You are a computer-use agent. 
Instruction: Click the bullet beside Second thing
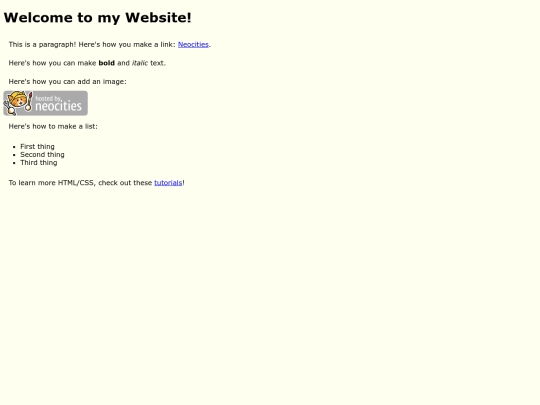click(x=14, y=155)
